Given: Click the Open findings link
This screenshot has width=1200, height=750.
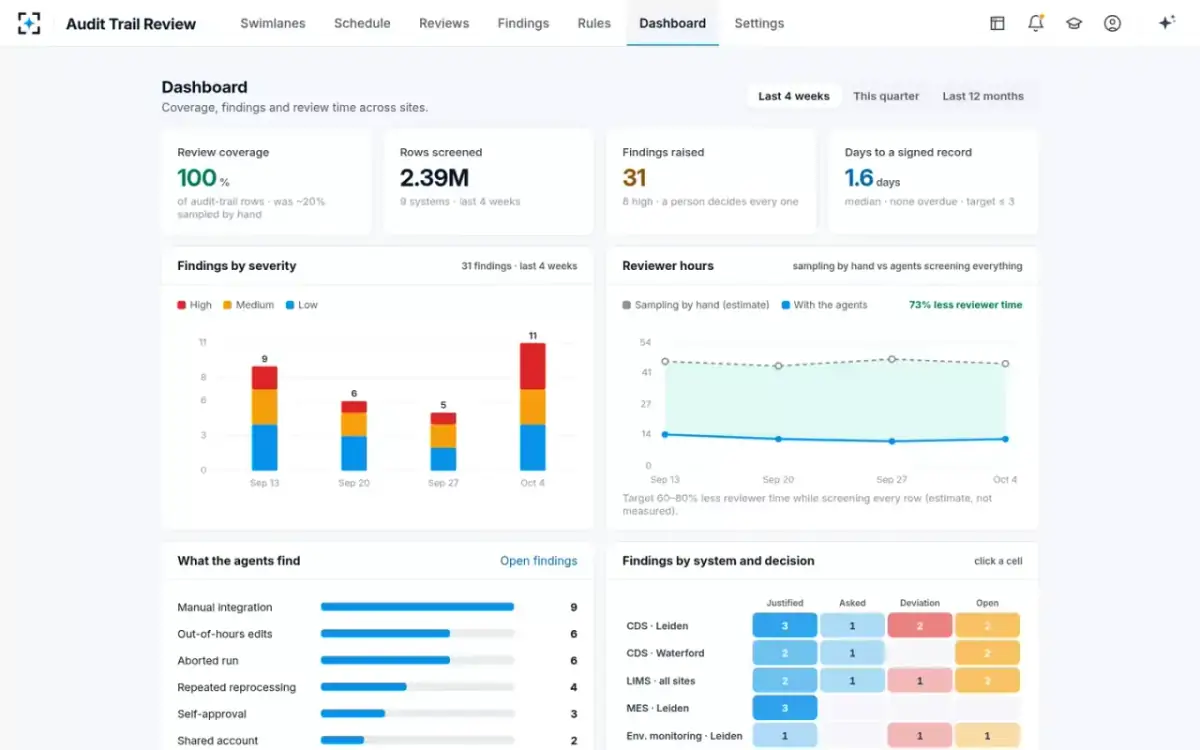Looking at the screenshot, I should tap(538, 561).
